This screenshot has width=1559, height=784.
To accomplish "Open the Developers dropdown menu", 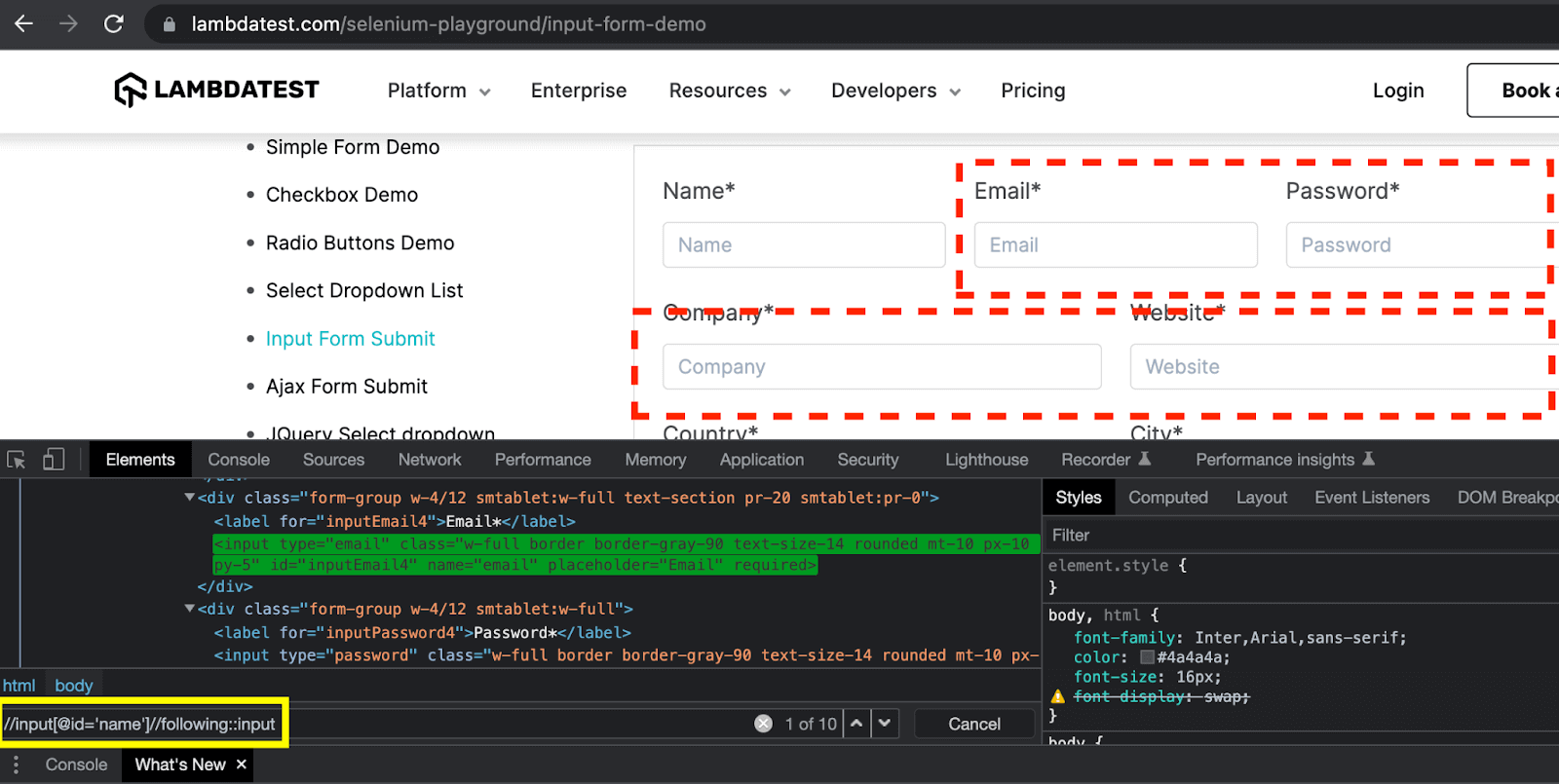I will (895, 91).
